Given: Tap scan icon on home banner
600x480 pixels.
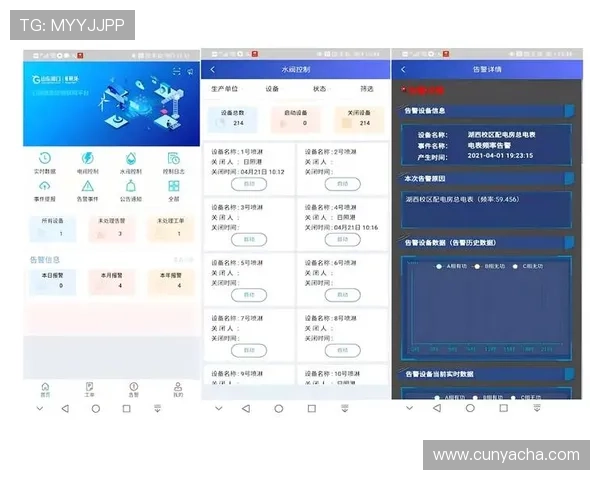Looking at the screenshot, I should click(176, 72).
